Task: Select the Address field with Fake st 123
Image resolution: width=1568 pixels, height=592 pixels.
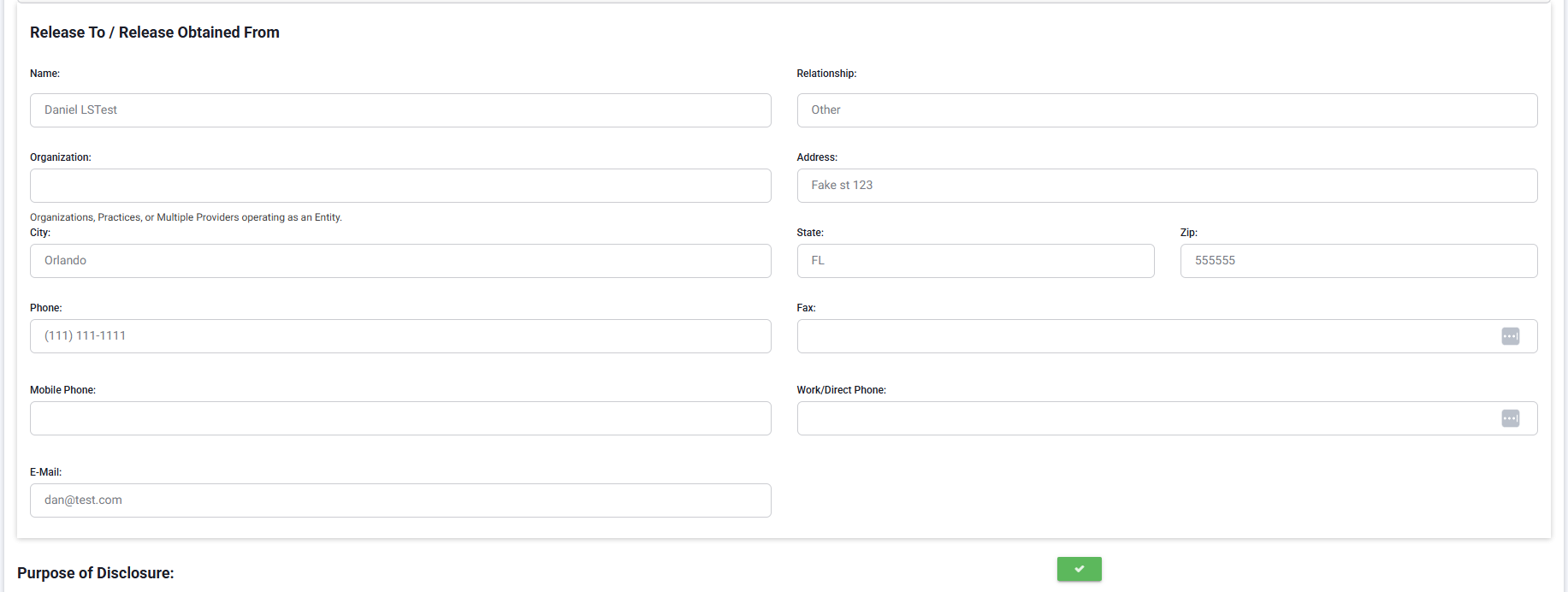Action: pos(1167,186)
